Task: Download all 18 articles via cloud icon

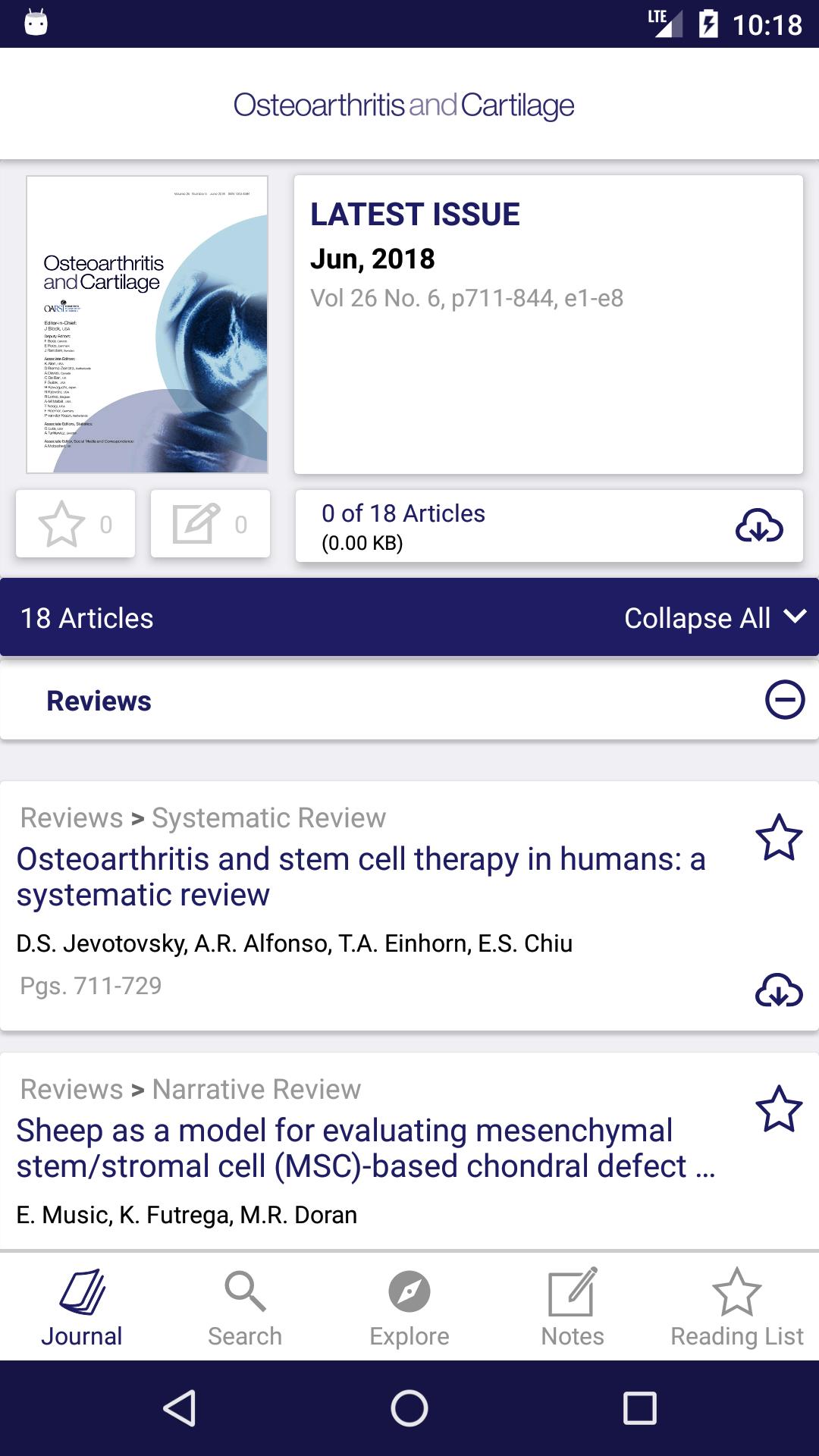Action: point(758,526)
